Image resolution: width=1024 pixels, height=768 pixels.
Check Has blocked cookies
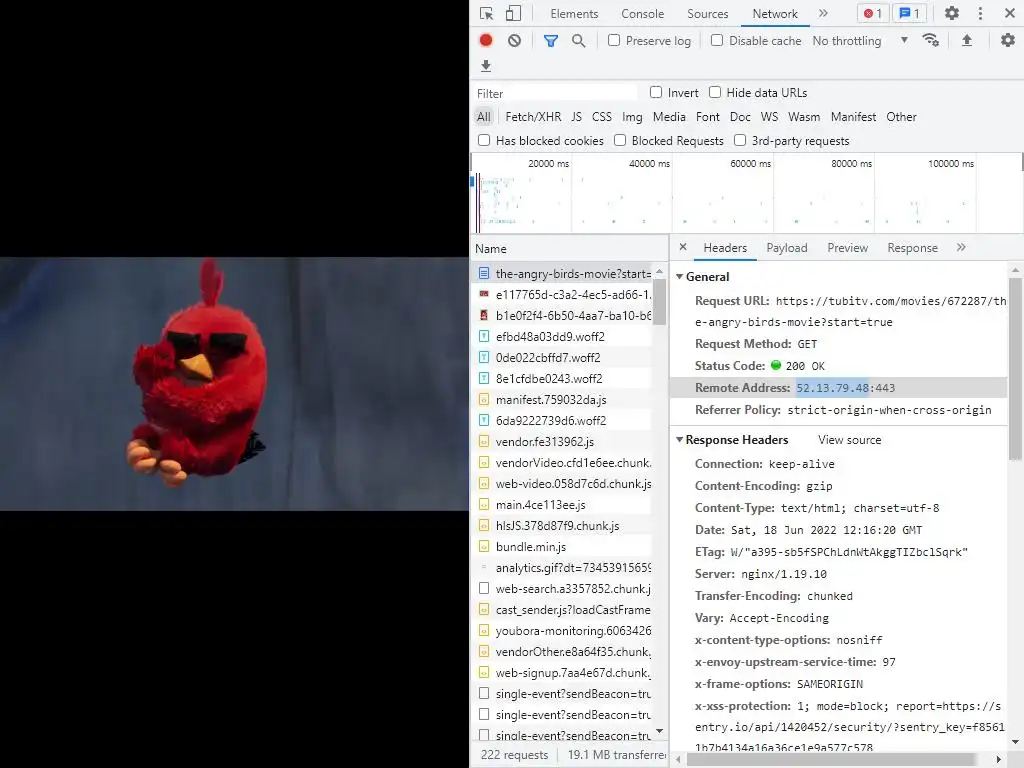pyautogui.click(x=484, y=140)
